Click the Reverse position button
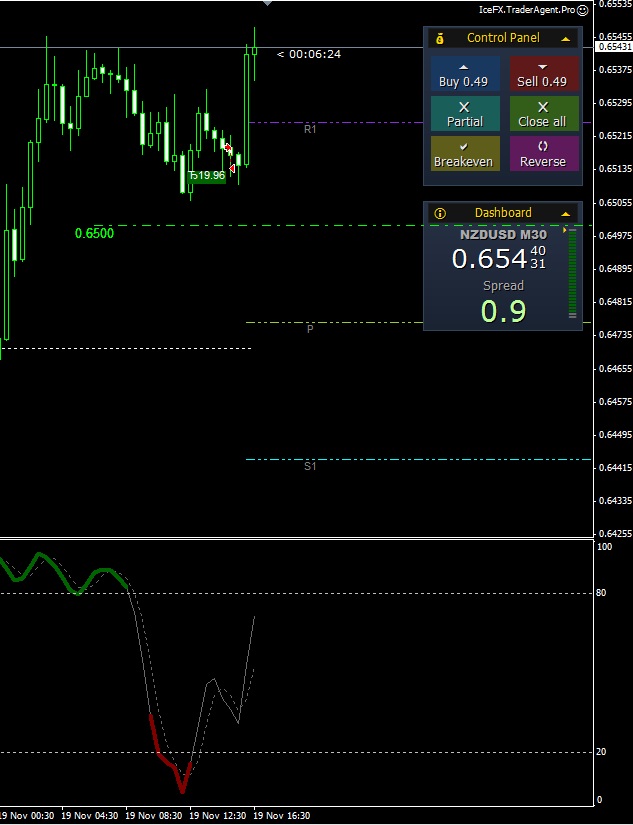The width and height of the screenshot is (633, 825). click(x=544, y=153)
